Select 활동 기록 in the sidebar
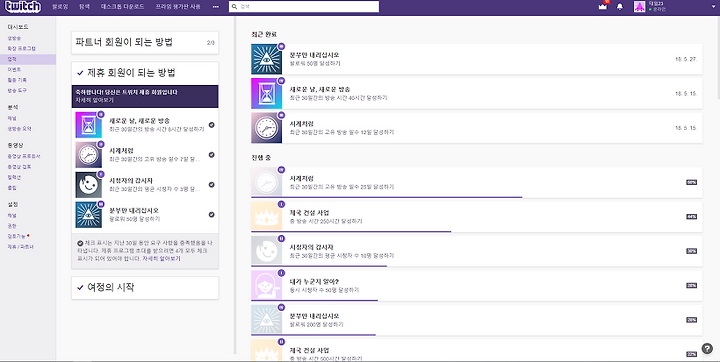This screenshot has width=720, height=362. 17,80
